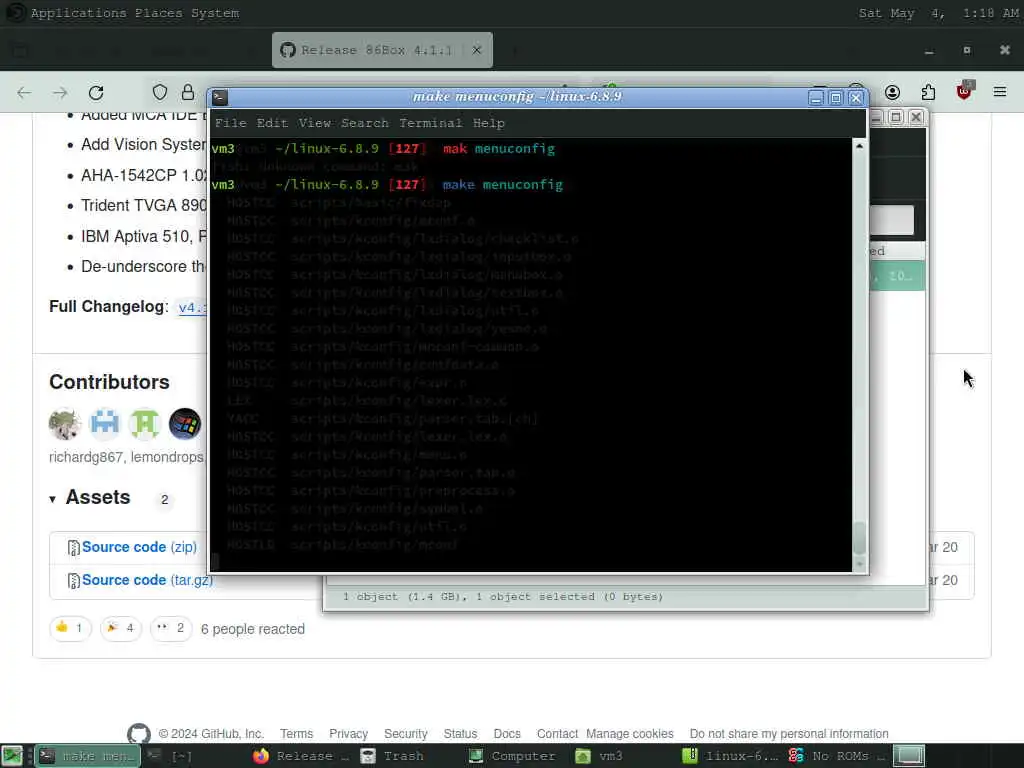Screen dimensions: 1024x768
Task: Open the Privacy footer link
Action: pos(348,734)
